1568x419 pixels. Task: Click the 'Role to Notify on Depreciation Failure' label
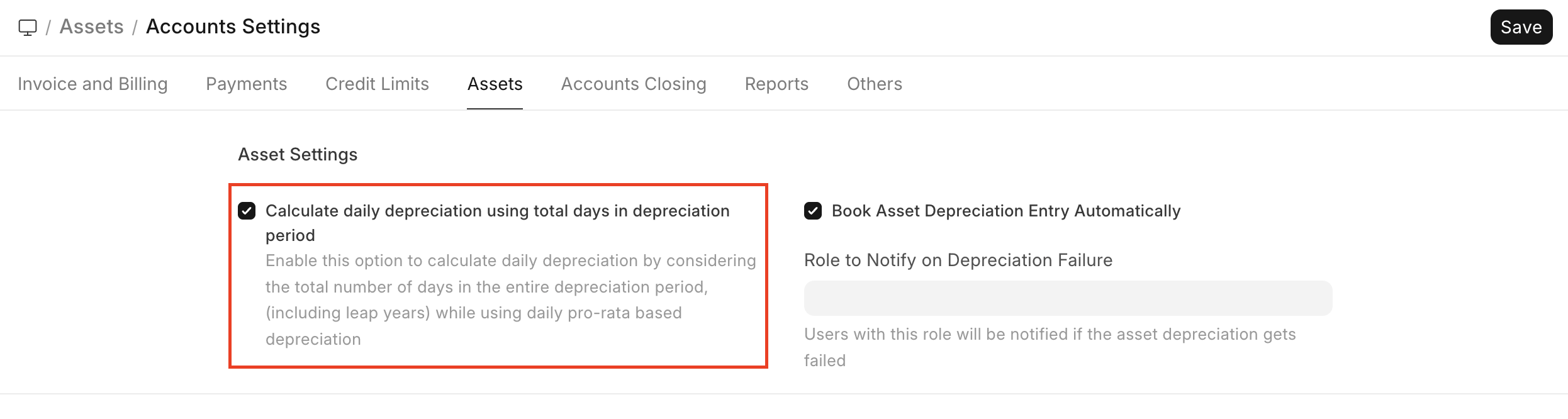pos(958,260)
